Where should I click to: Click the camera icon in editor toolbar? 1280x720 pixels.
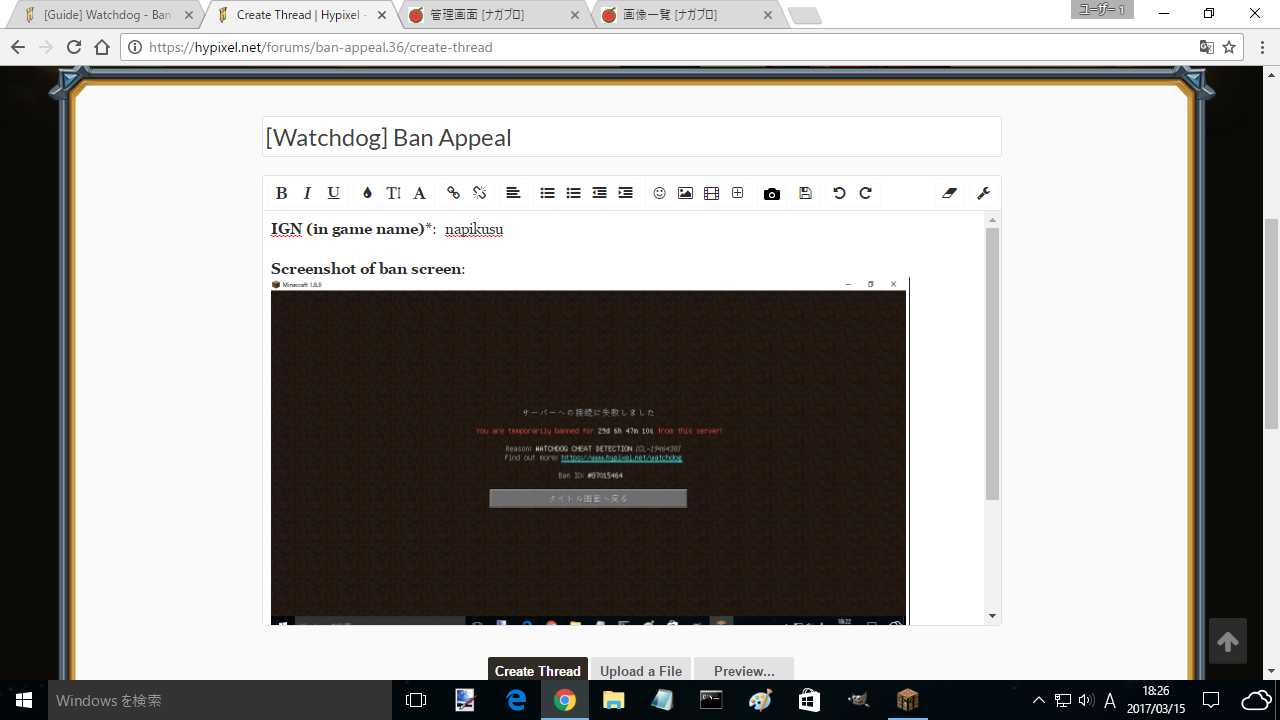pyautogui.click(x=771, y=193)
